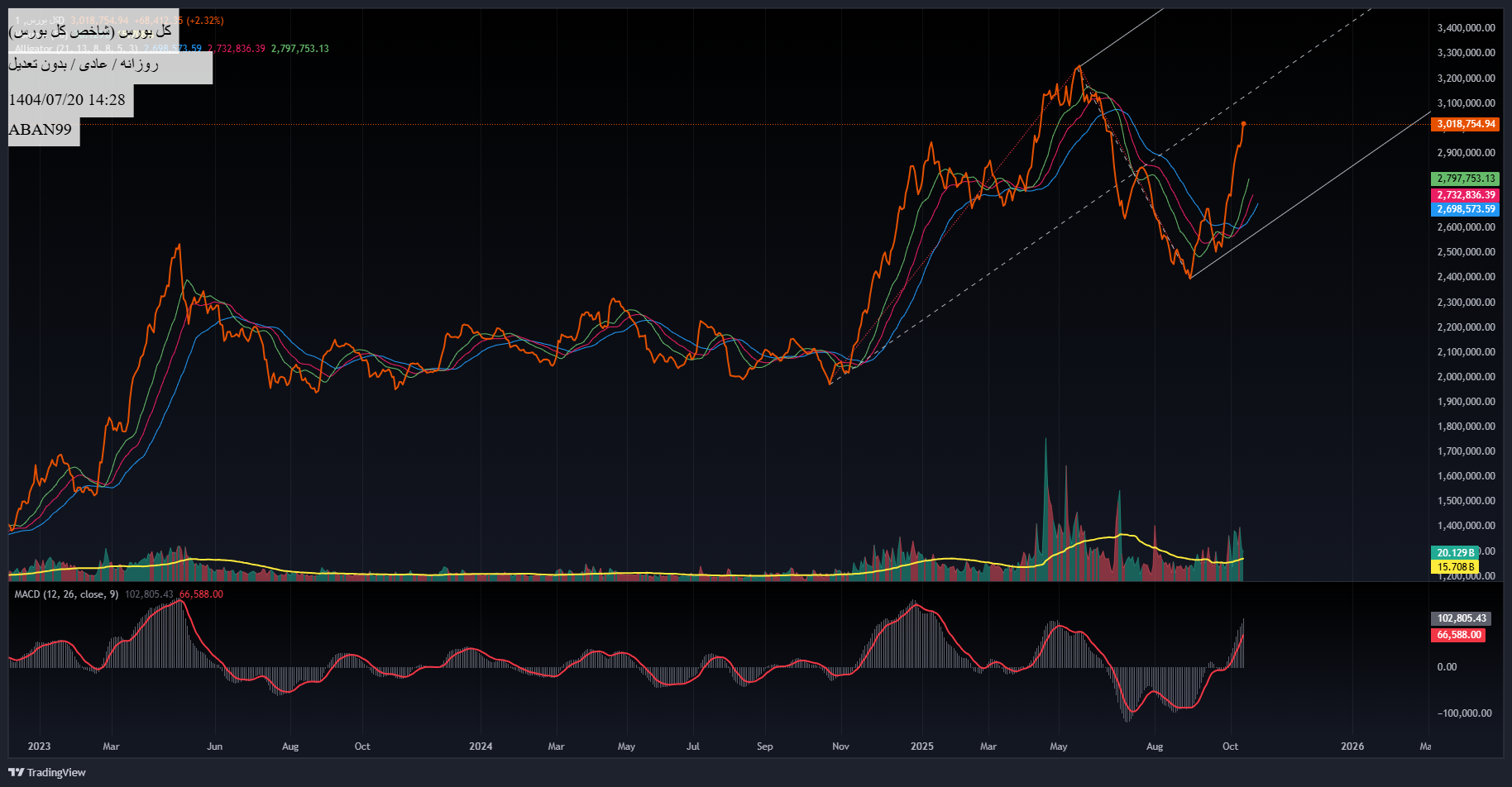This screenshot has width=1512, height=787.
Task: Click the MACD 0.00 axis level
Action: (x=1447, y=667)
